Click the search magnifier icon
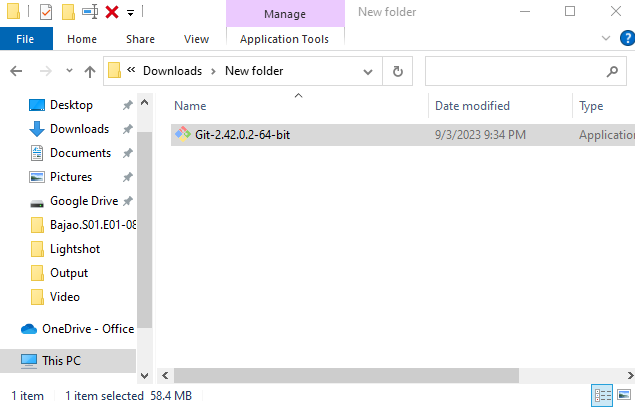The width and height of the screenshot is (635, 407). [612, 71]
